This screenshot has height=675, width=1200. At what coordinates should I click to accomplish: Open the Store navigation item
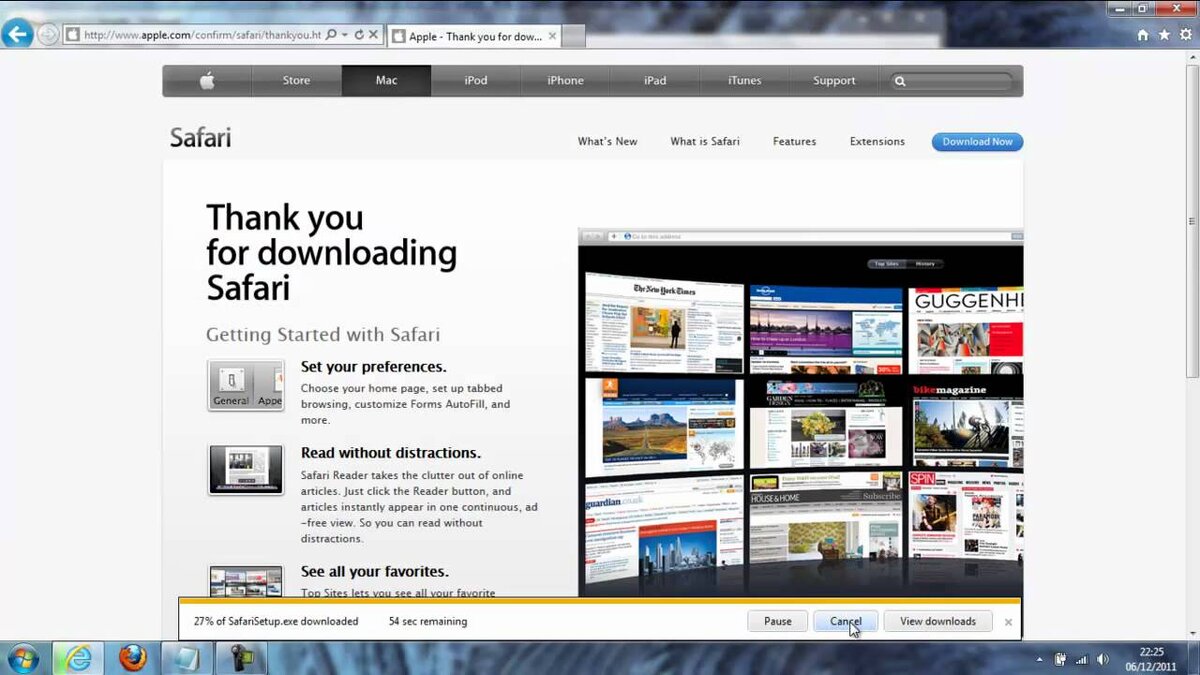point(296,81)
